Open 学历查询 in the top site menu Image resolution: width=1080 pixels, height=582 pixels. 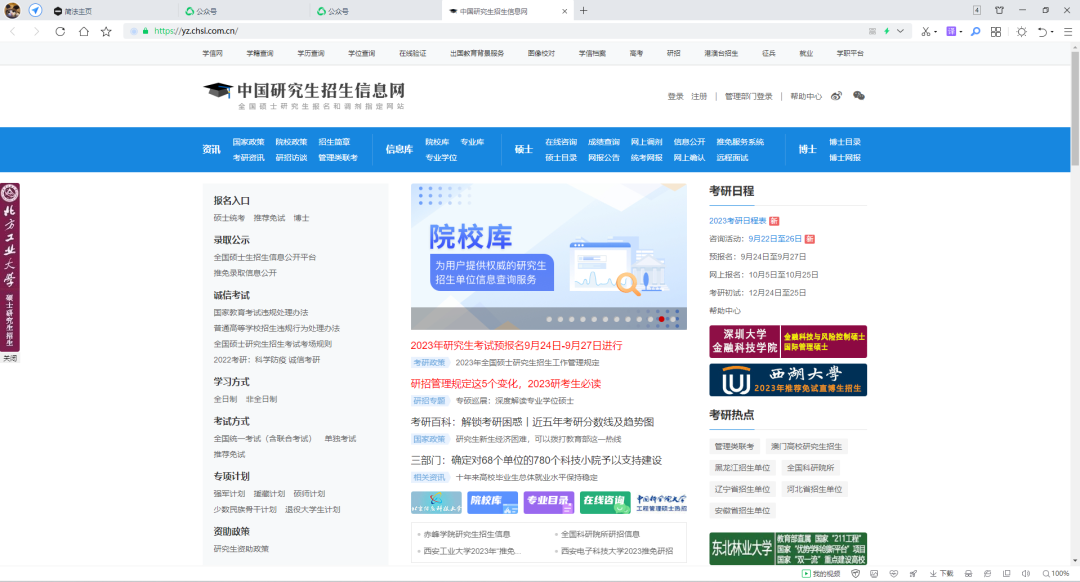(311, 53)
